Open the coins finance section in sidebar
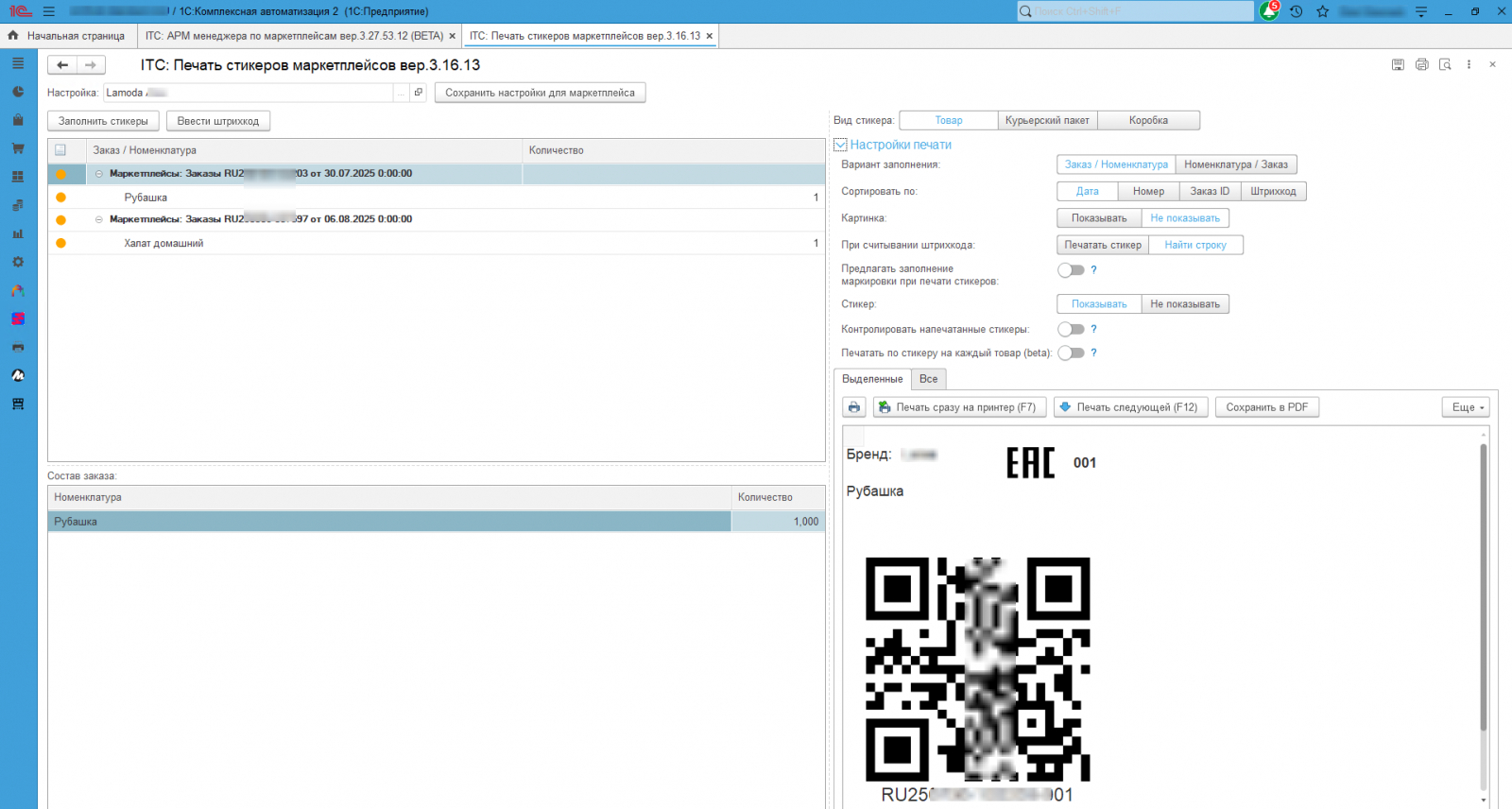 point(18,205)
